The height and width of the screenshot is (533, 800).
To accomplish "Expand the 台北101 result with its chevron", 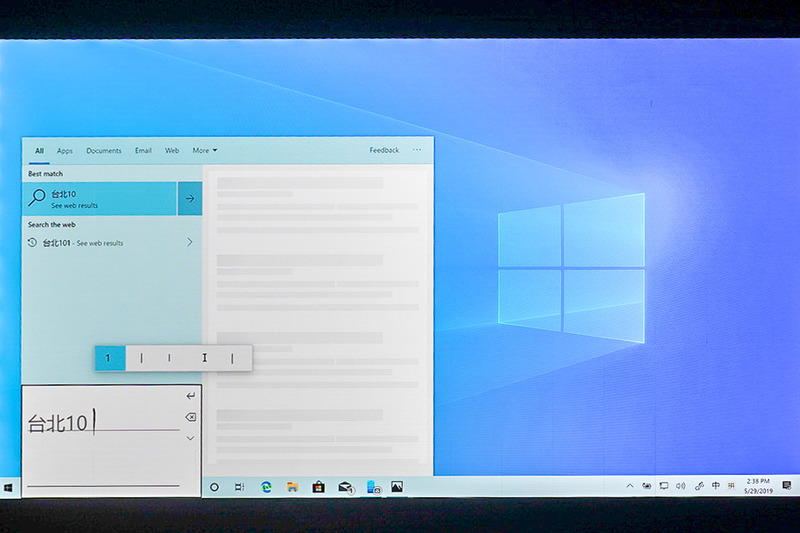I will point(189,242).
